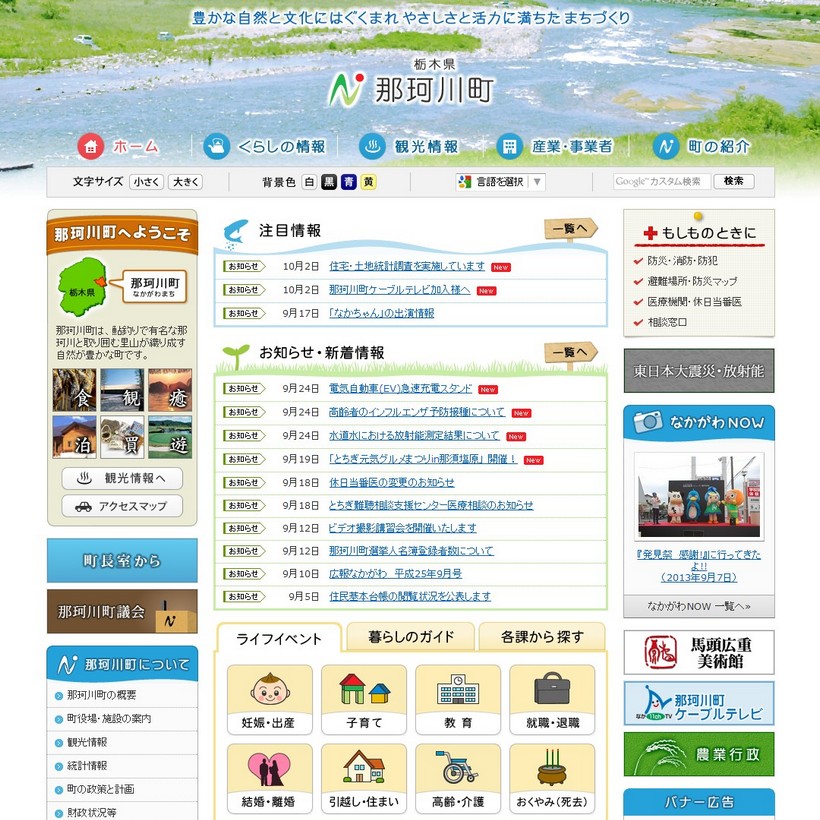Click the 就職・退職 briefcase icon
Image resolution: width=820 pixels, height=820 pixels.
[552, 691]
